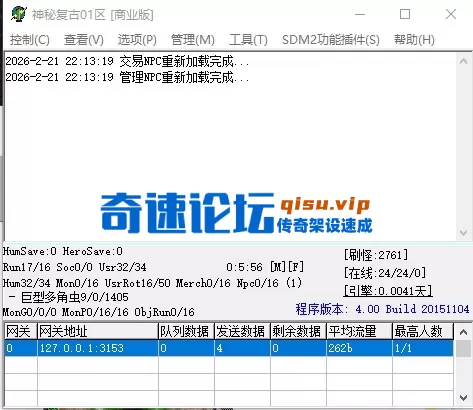Image resolution: width=473 pixels, height=410 pixels.
Task: Click the [引擎:0.0041天] engine label
Action: (388, 291)
